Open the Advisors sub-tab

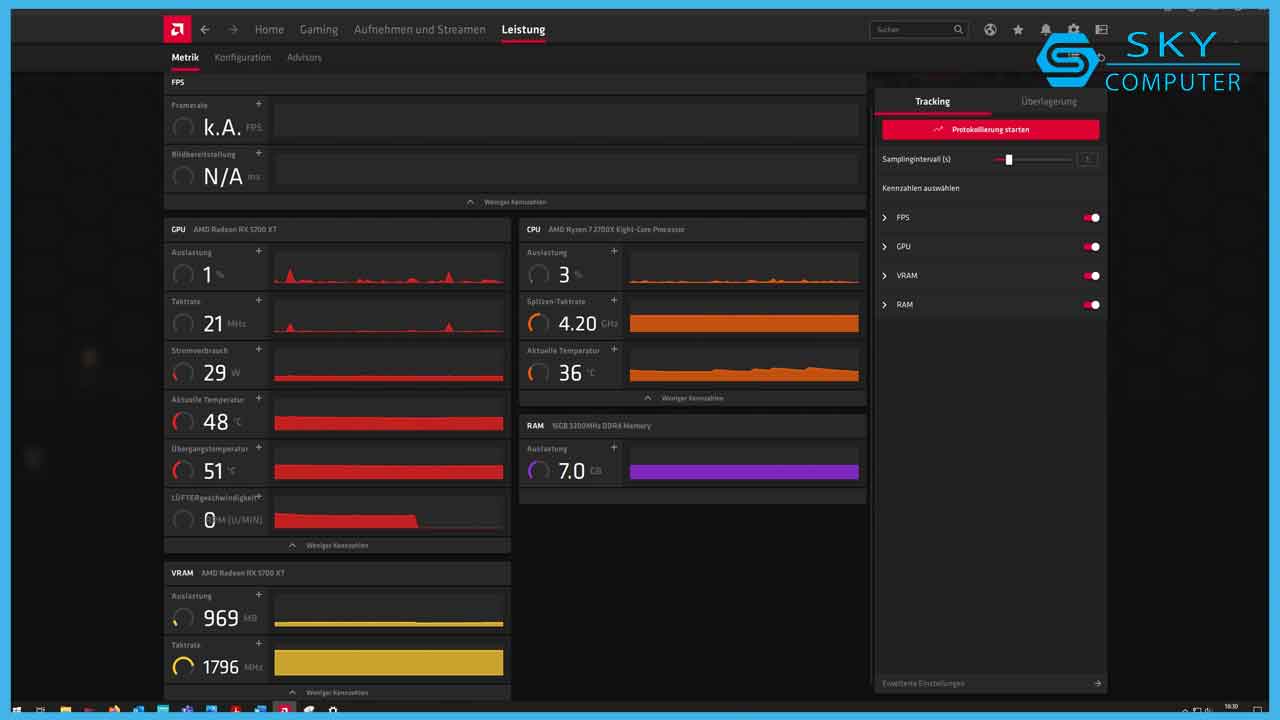coord(304,58)
